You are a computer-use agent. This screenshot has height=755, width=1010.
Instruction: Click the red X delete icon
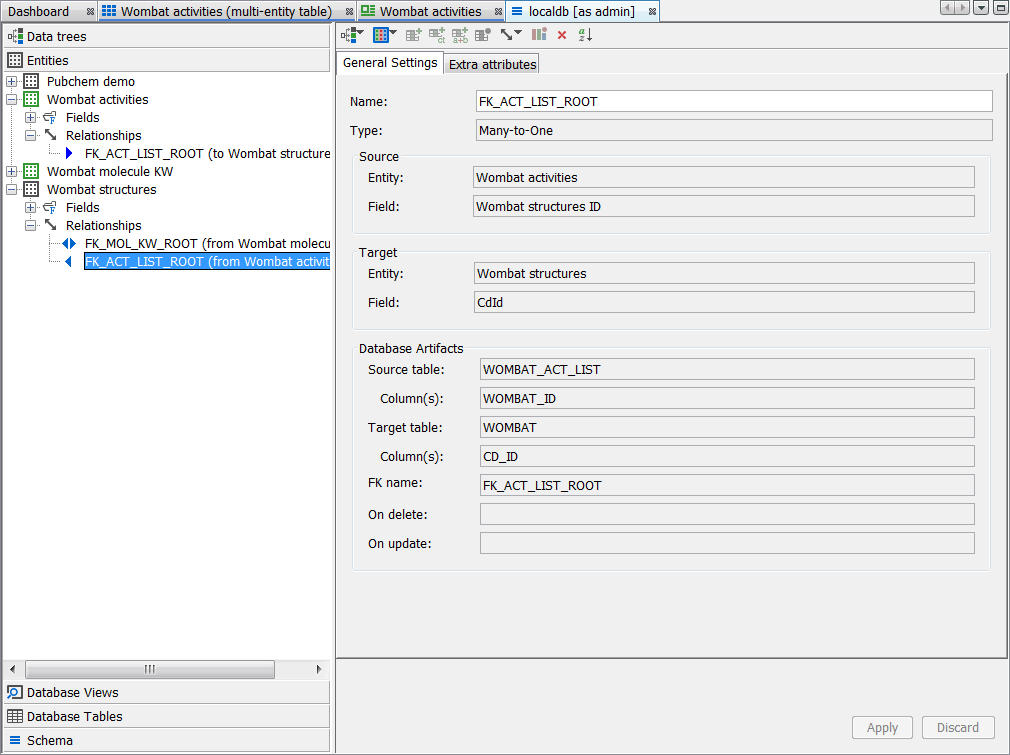click(x=562, y=35)
